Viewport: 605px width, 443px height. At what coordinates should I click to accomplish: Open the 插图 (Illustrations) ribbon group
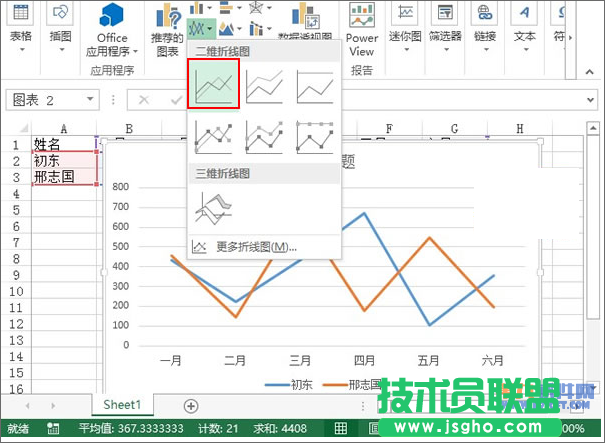tap(61, 27)
